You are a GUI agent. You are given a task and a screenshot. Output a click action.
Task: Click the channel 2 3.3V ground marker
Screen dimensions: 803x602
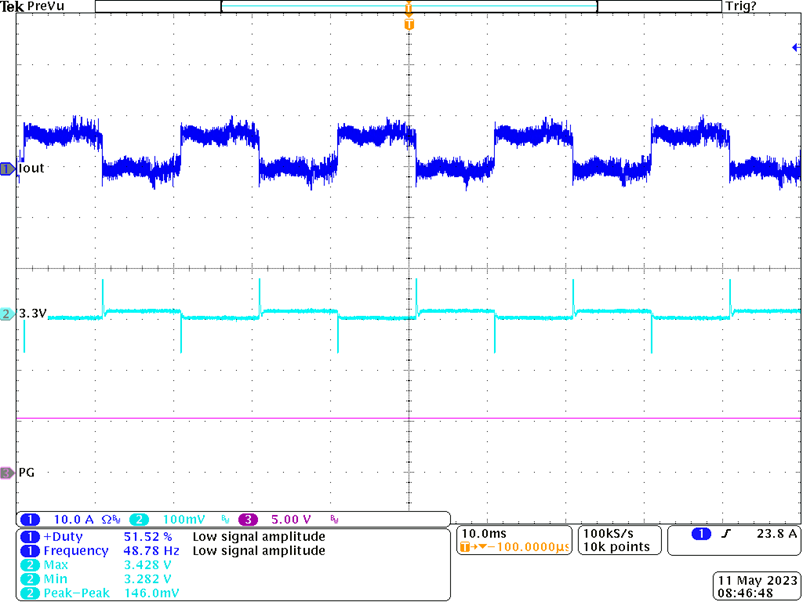[x=8, y=314]
